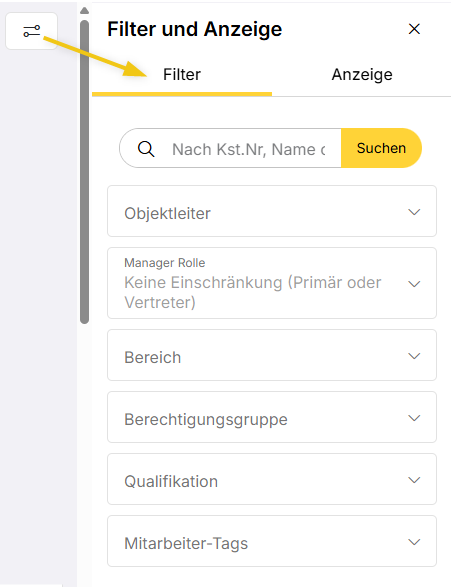Screen dimensions: 451x587
Task: Click the yellow Suchen button
Action: (381, 148)
